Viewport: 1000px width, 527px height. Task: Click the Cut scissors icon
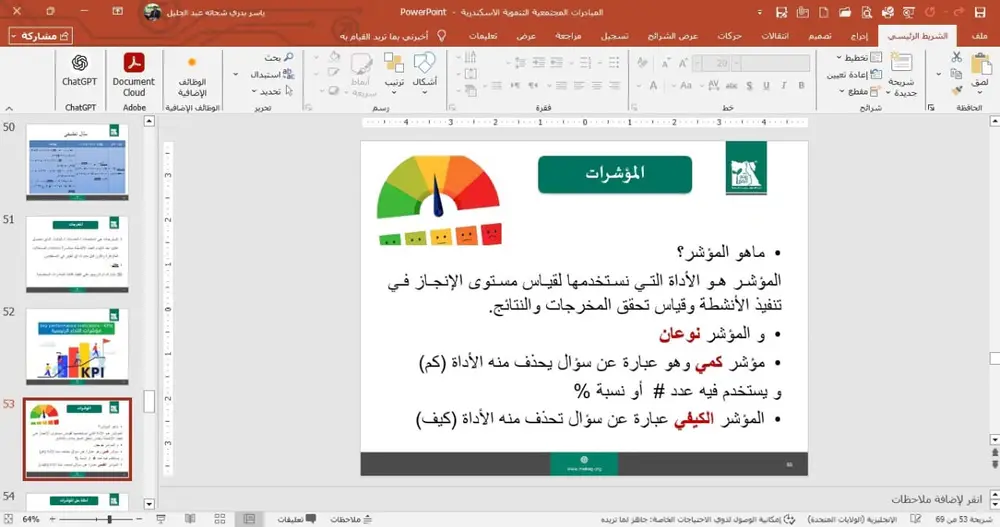(956, 57)
